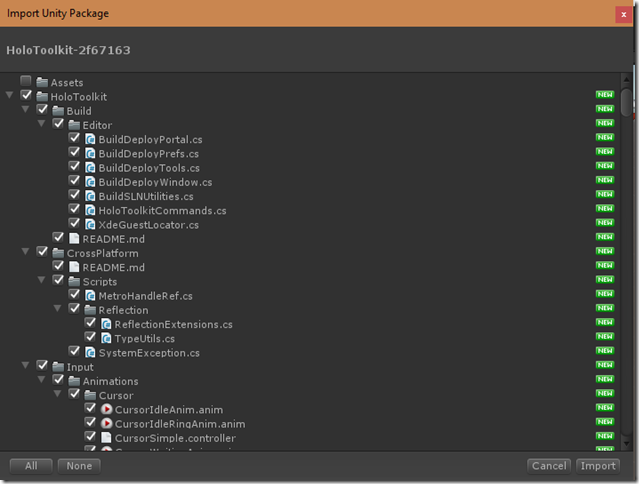Viewport: 639px width, 484px height.
Task: Click the vertical scrollbar thumb
Action: [x=626, y=102]
